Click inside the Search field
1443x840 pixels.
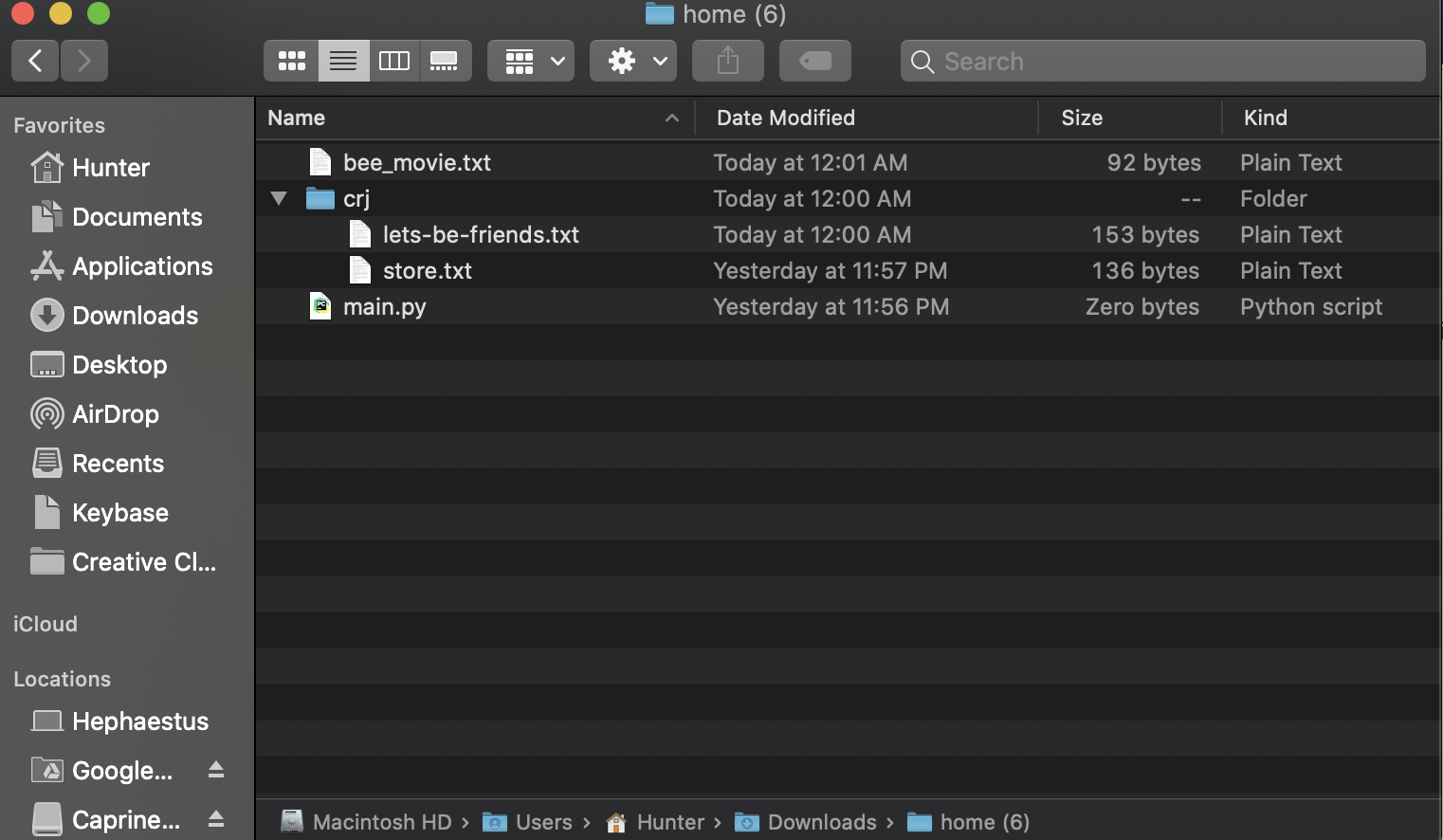1176,62
